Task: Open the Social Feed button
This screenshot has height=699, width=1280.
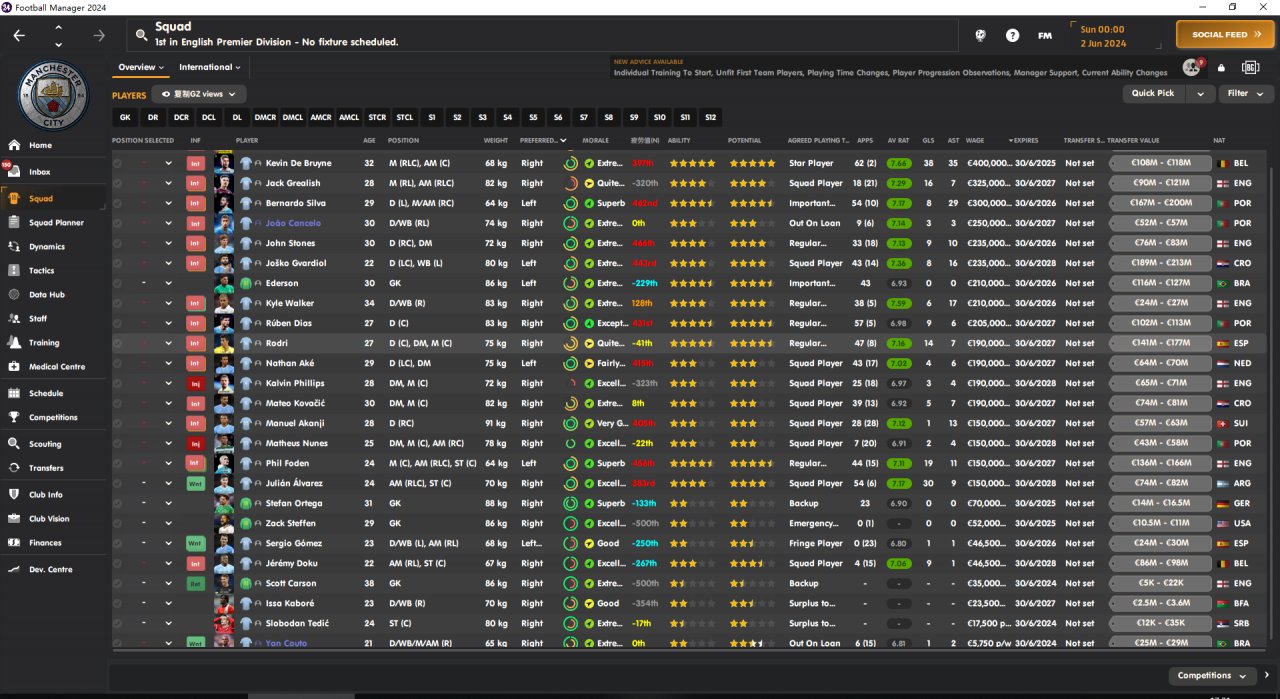Action: click(x=1225, y=35)
